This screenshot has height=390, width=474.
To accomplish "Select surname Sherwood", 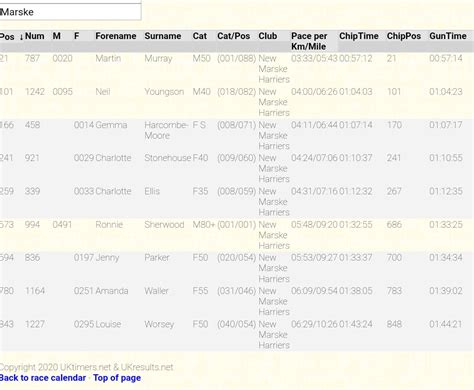I will [x=164, y=225].
